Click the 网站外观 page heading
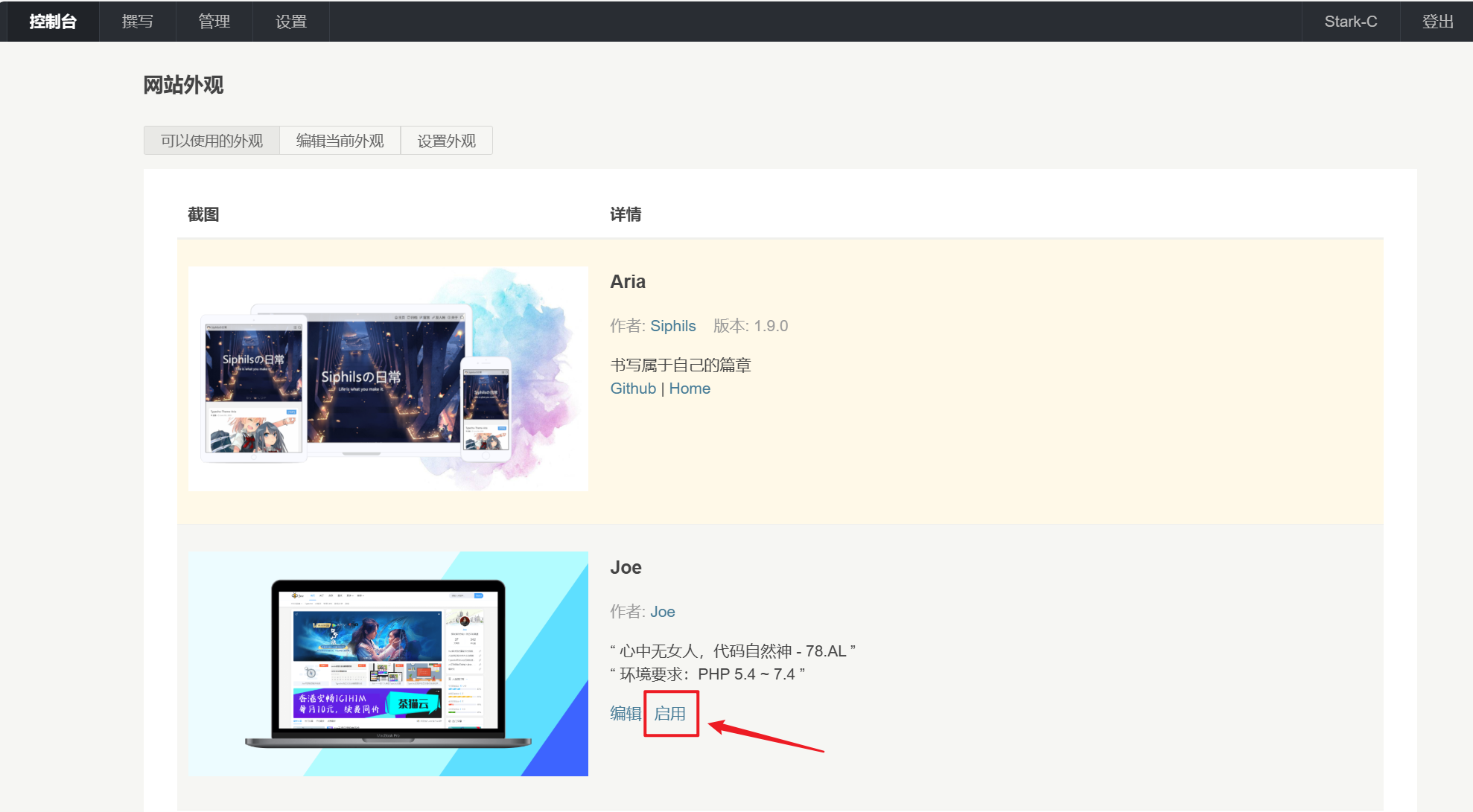1473x812 pixels. point(183,85)
